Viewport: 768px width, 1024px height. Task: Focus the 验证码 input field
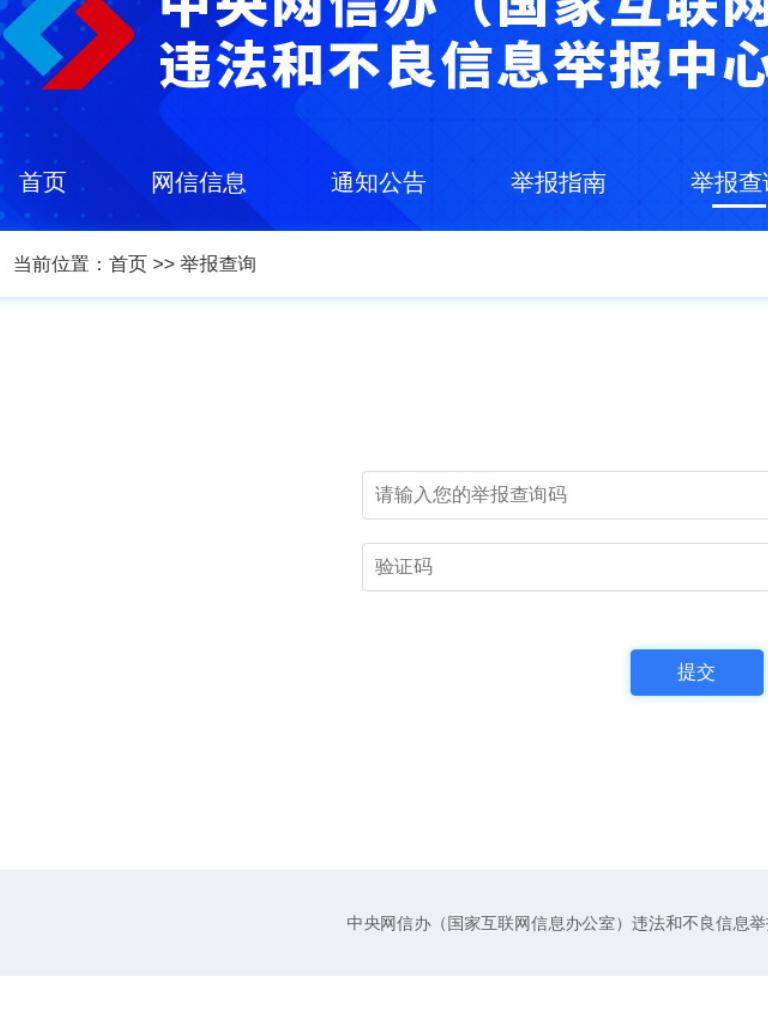coord(565,567)
